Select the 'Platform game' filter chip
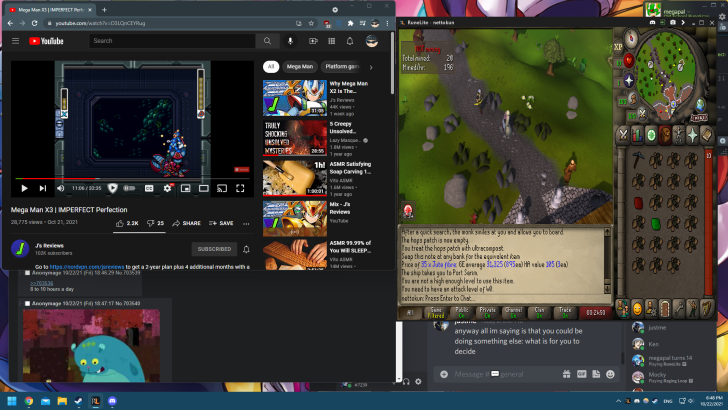728x410 pixels. [341, 67]
